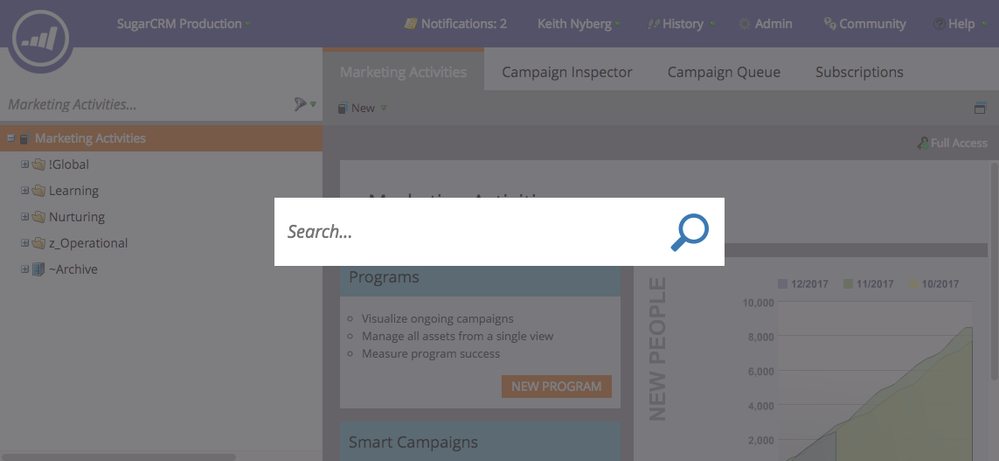Screen dimensions: 999x461
Task: Open the SugarCRM Production dropdown
Action: [183, 24]
